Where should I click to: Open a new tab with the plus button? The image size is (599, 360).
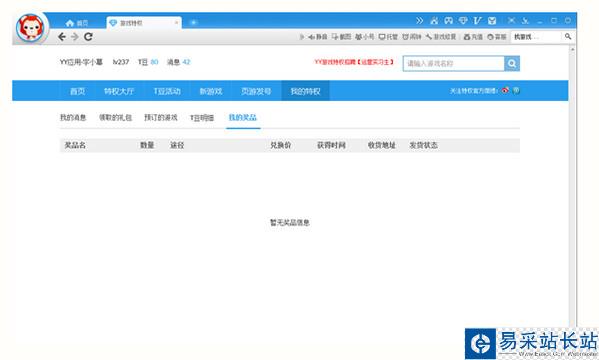(193, 23)
